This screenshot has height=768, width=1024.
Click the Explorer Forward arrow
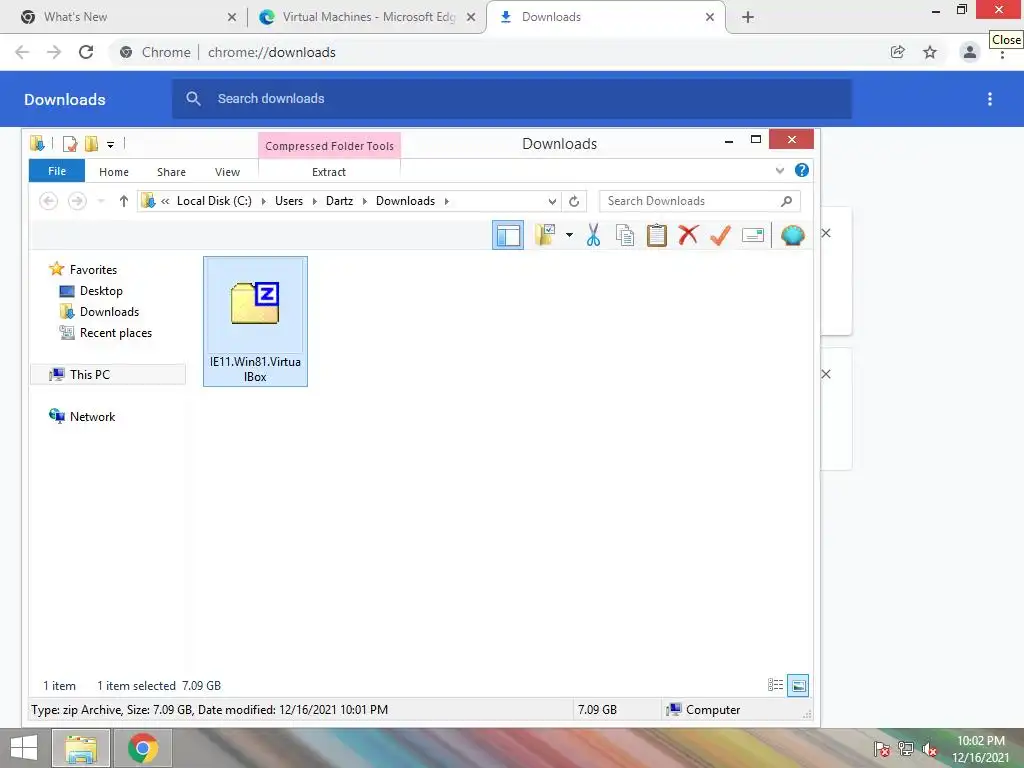(77, 201)
